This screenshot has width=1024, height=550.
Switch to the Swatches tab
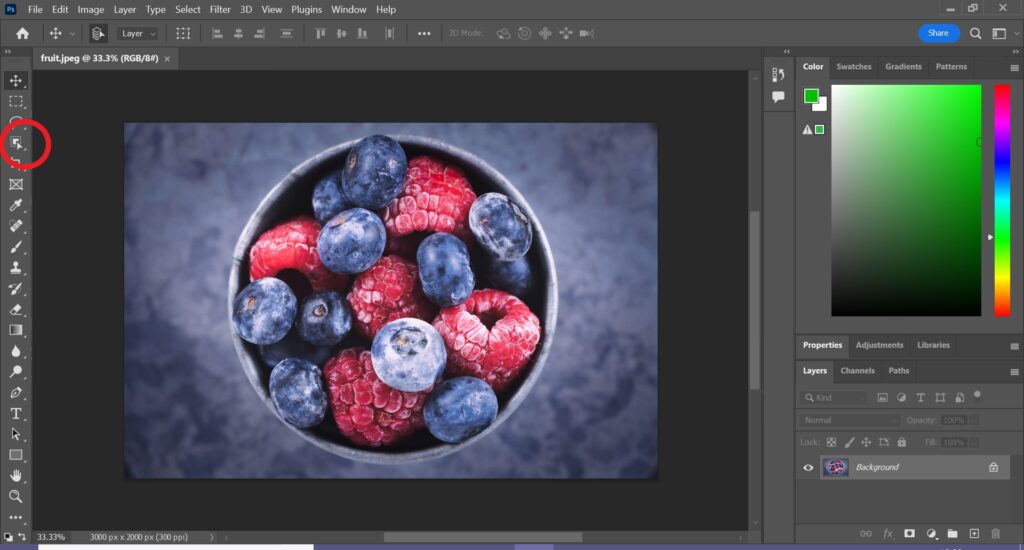point(853,67)
